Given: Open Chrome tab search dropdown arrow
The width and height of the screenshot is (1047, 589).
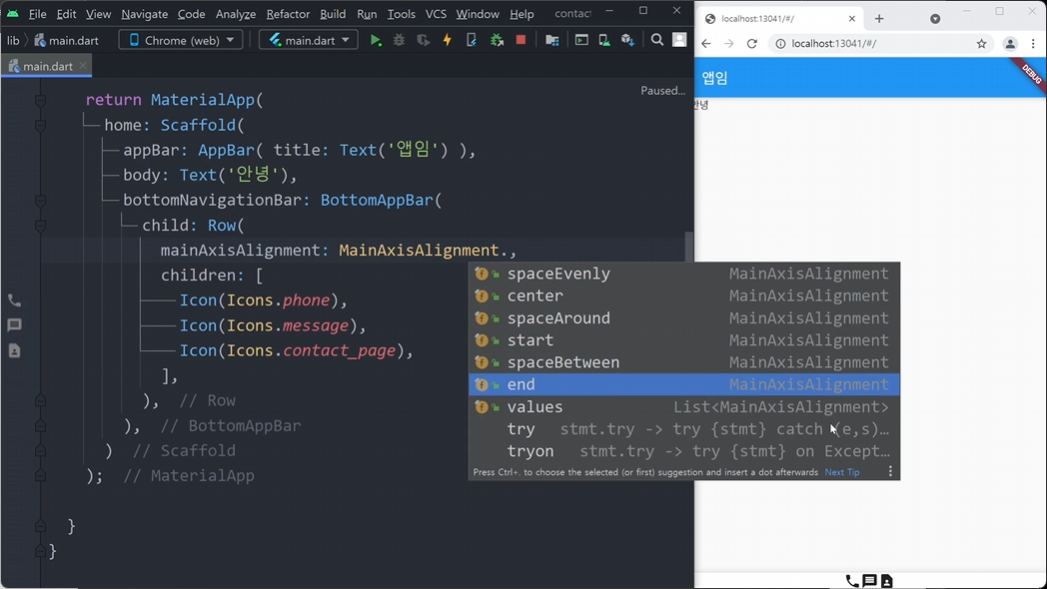Looking at the screenshot, I should pos(935,19).
